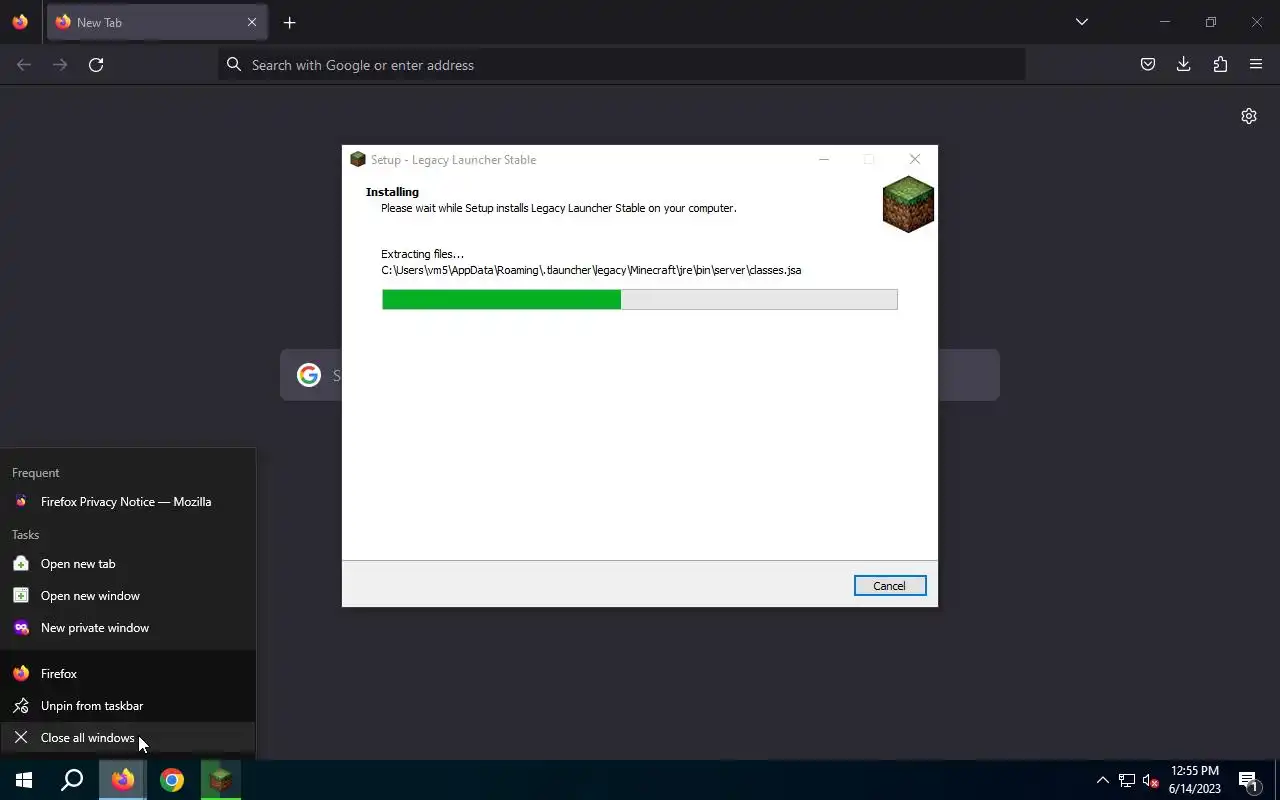This screenshot has height=800, width=1280.
Task: Open Google Chrome from the taskbar
Action: (172, 780)
